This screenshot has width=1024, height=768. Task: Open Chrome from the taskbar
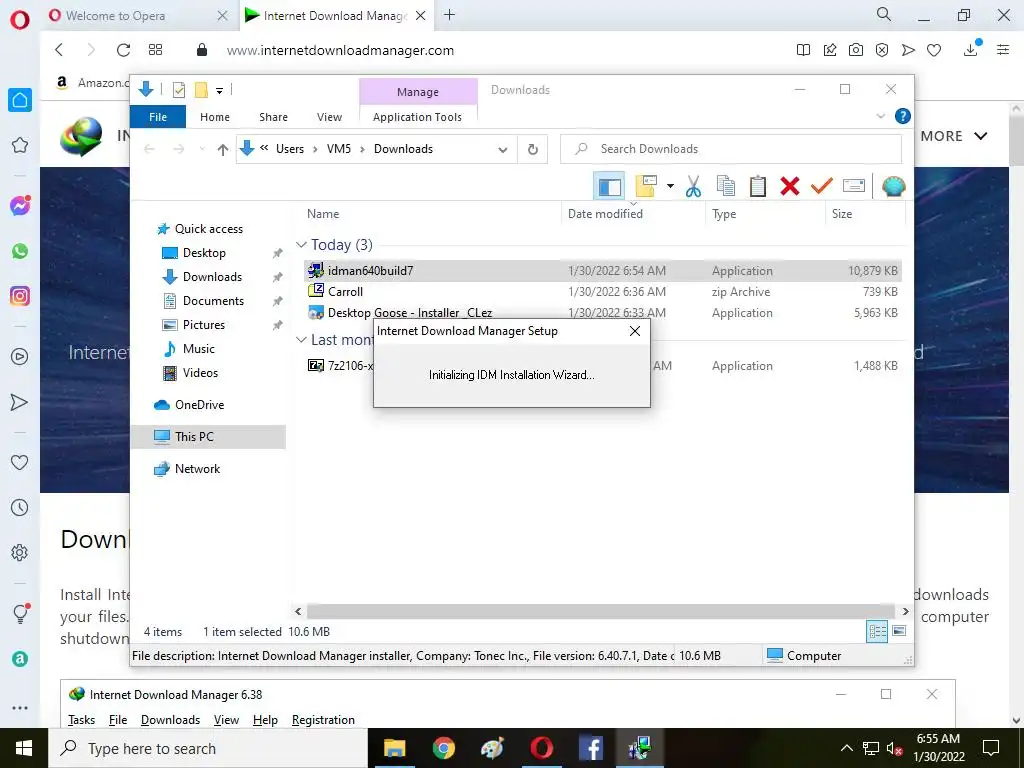pos(443,748)
